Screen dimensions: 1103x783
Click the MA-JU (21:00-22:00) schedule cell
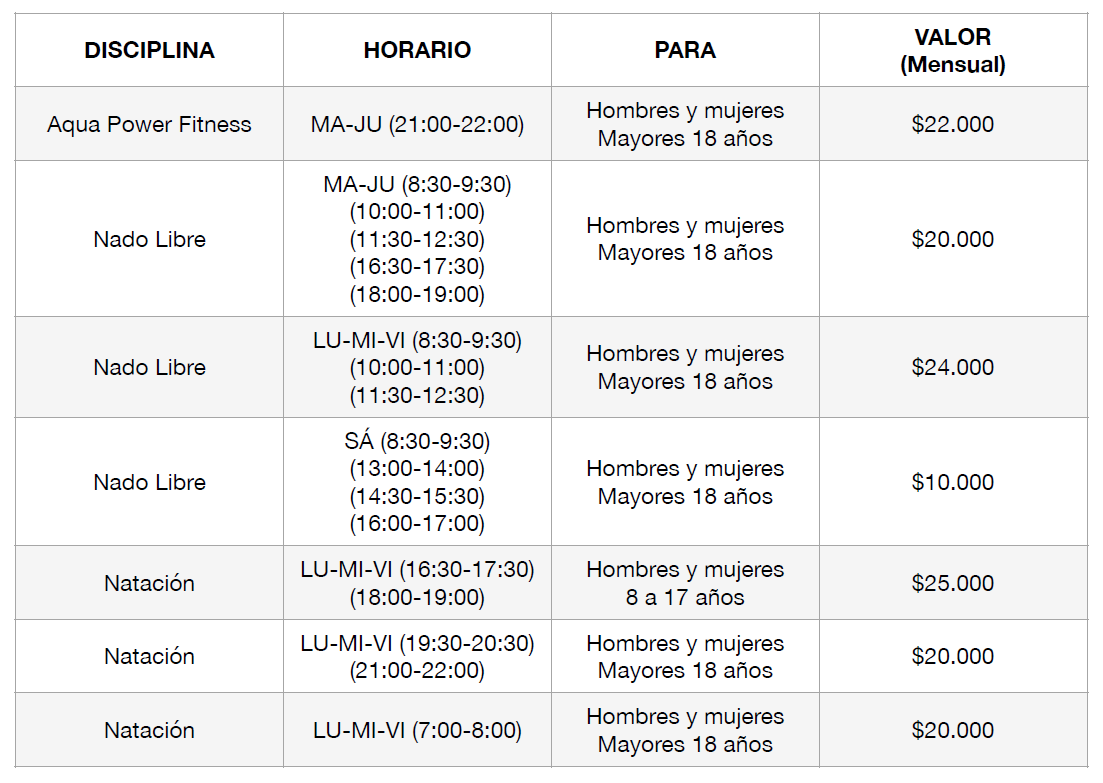tap(417, 125)
